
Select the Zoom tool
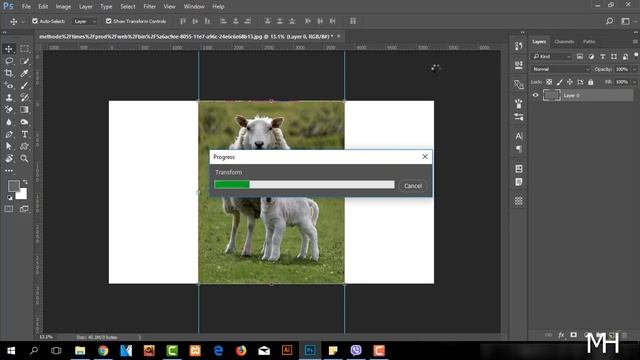[x=24, y=158]
